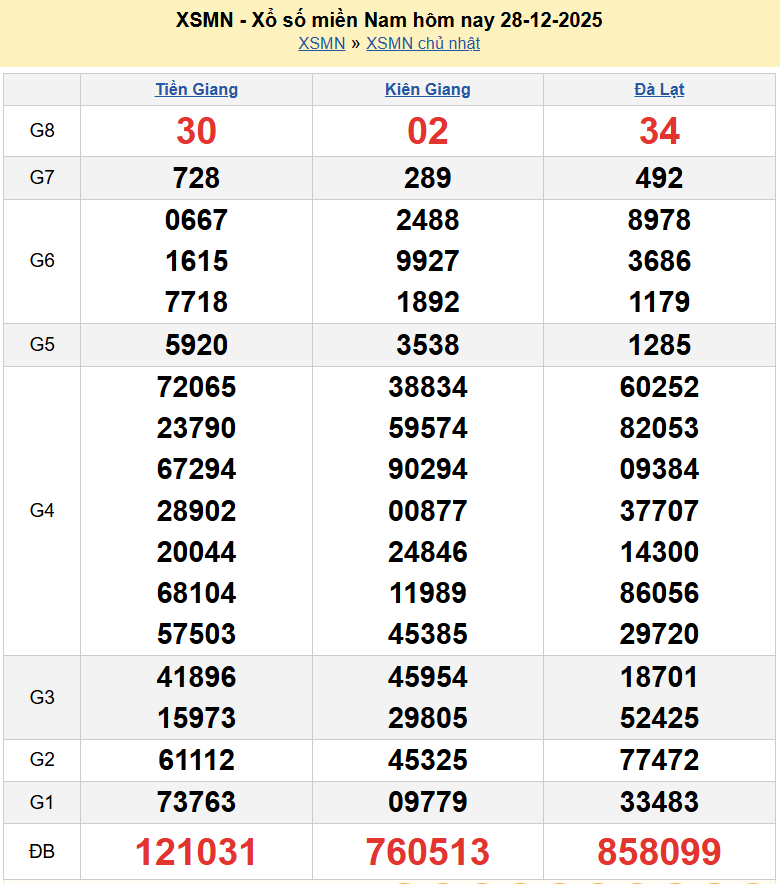This screenshot has height=884, width=780.
Task: Open the XSMN breadcrumb link
Action: tap(321, 44)
